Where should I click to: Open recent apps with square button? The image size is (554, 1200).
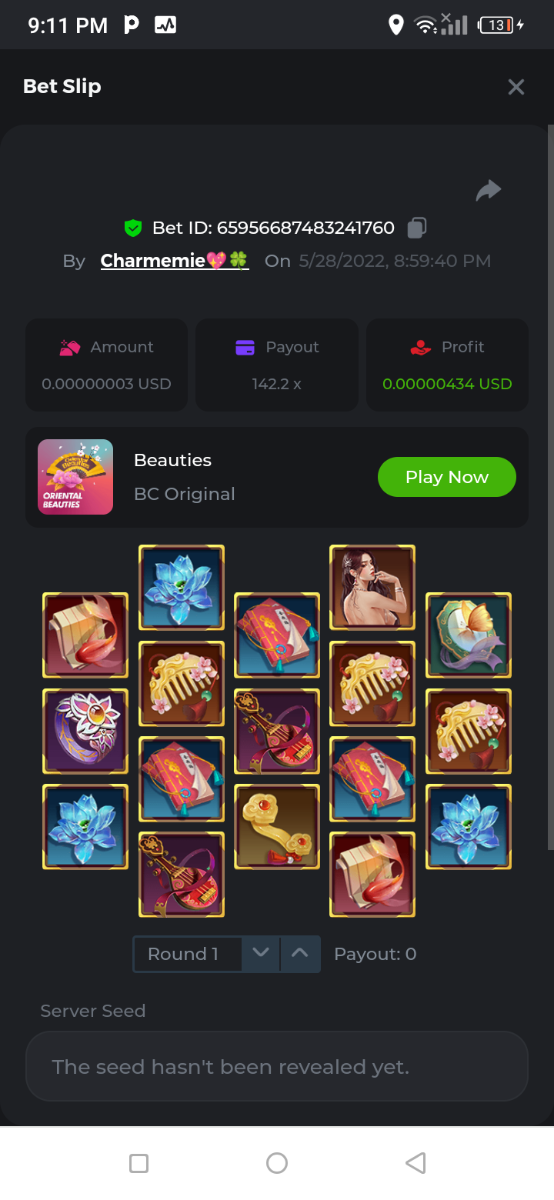139,1163
